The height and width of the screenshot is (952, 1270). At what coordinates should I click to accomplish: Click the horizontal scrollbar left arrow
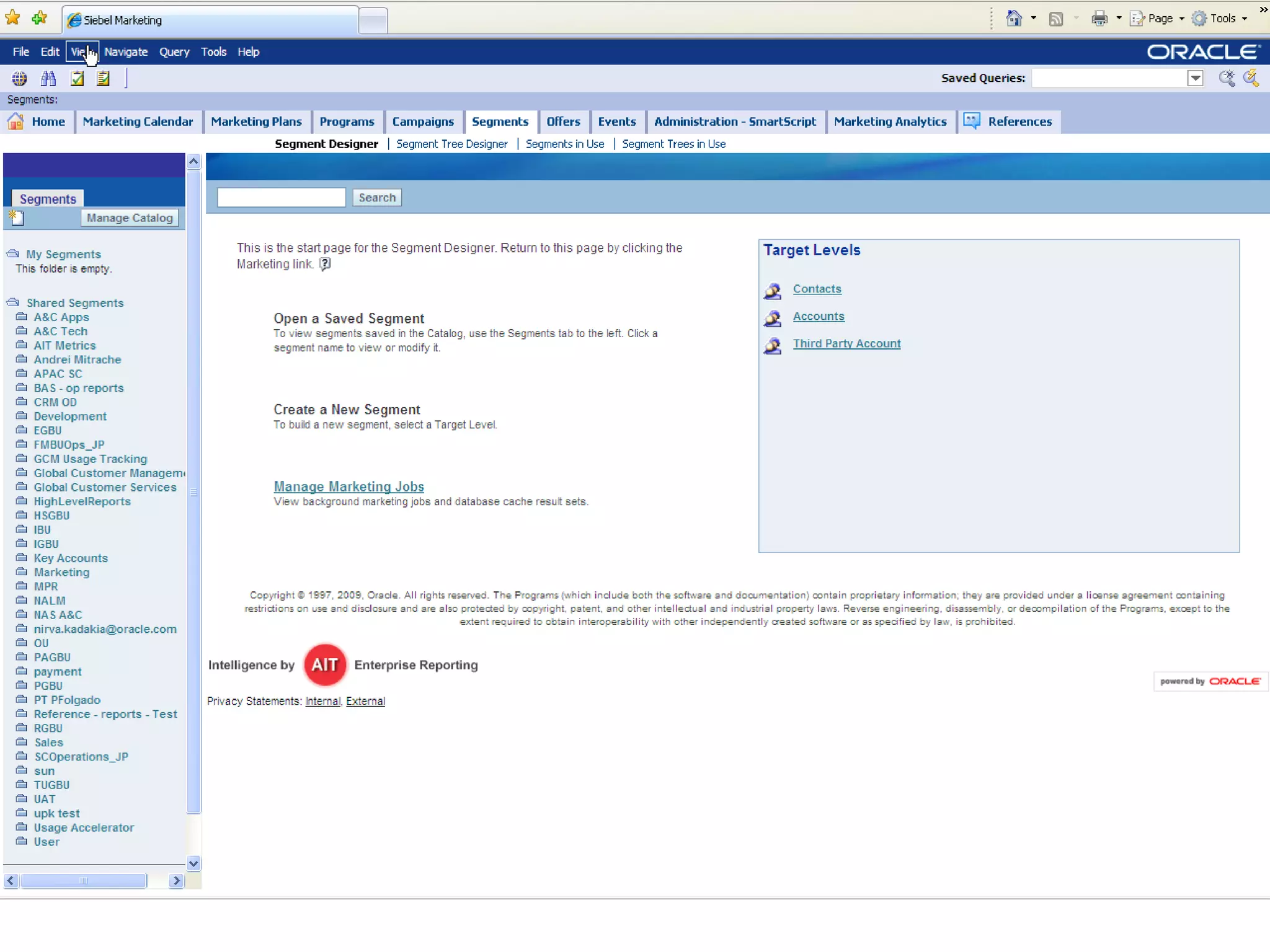pyautogui.click(x=11, y=881)
